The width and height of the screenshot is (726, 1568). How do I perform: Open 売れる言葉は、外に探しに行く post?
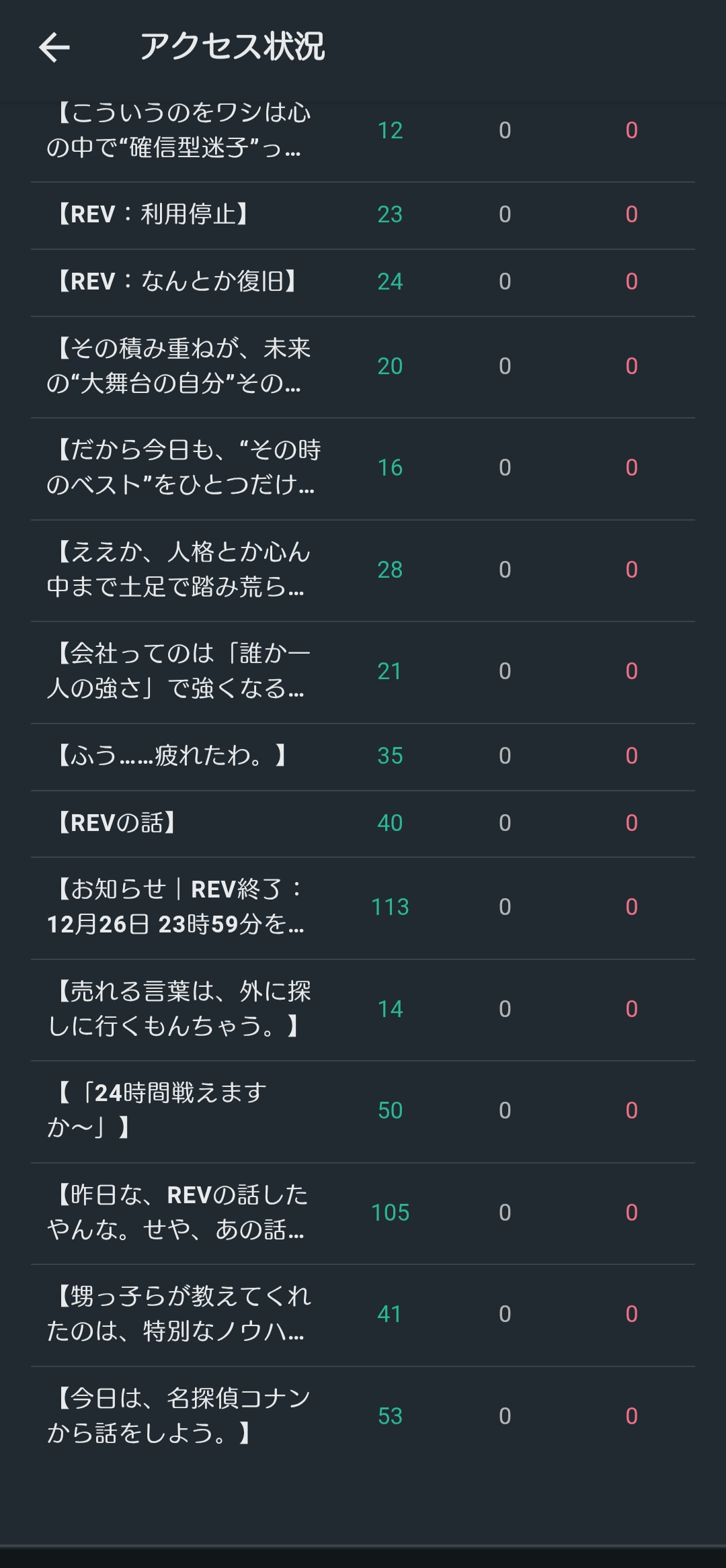[179, 1009]
